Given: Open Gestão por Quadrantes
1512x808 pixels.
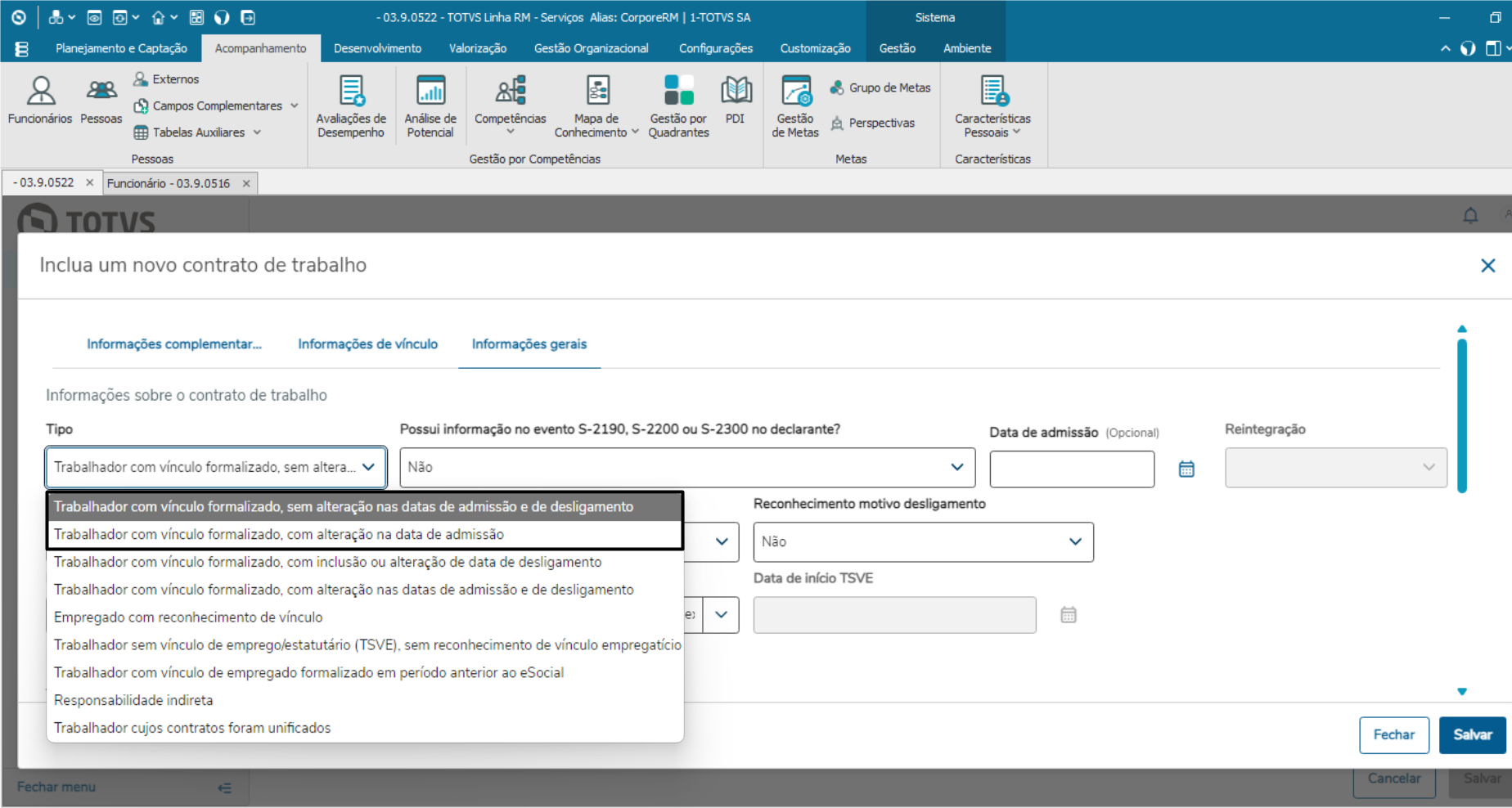Looking at the screenshot, I should 678,105.
